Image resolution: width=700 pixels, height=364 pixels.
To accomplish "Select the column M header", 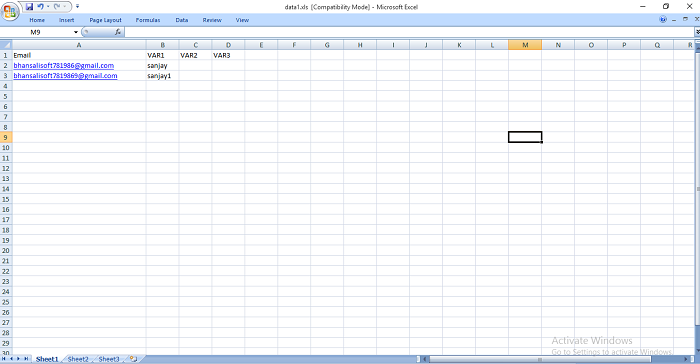I will [x=525, y=45].
